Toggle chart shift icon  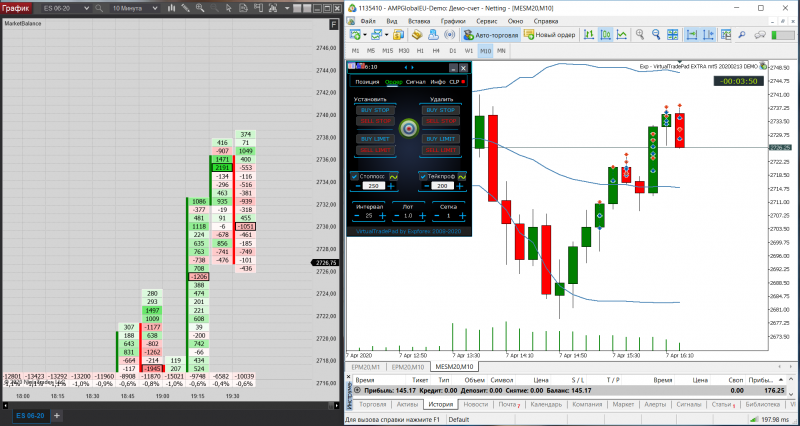coord(708,35)
